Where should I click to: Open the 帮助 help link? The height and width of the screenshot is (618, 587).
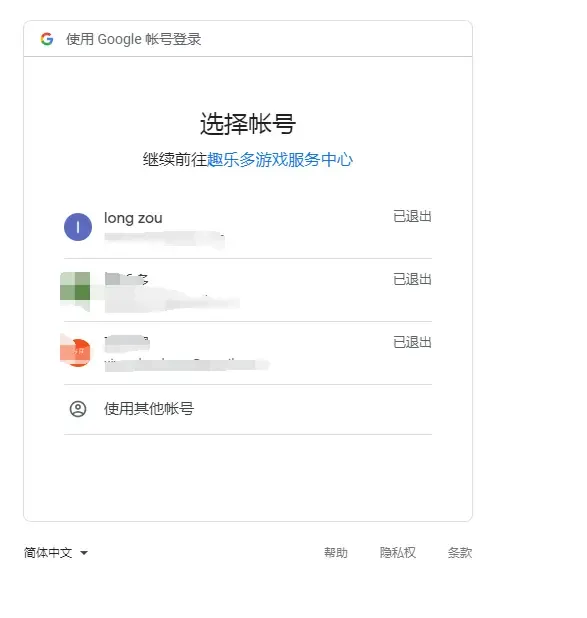click(x=336, y=553)
